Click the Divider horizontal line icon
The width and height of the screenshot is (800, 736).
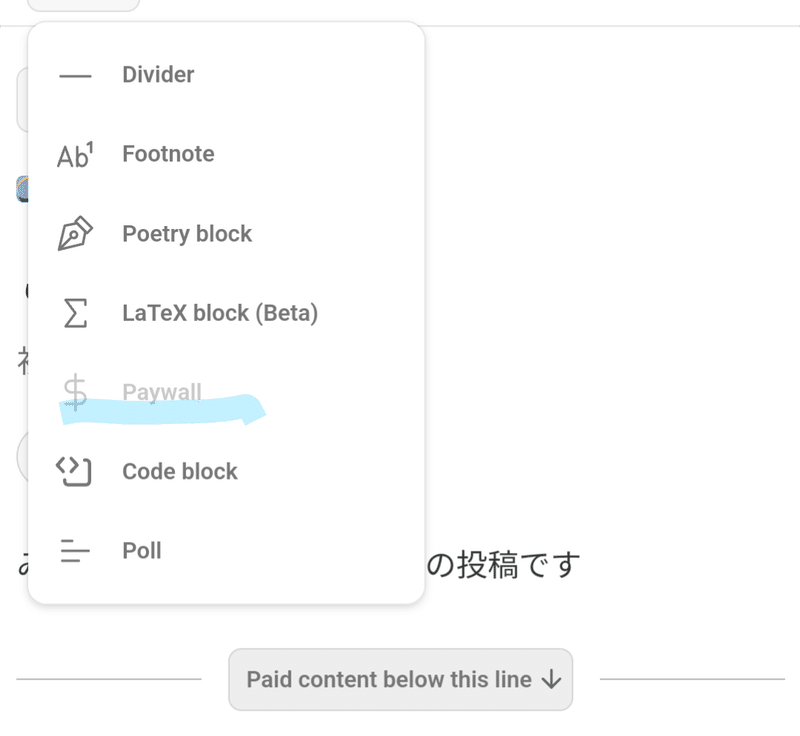point(75,75)
